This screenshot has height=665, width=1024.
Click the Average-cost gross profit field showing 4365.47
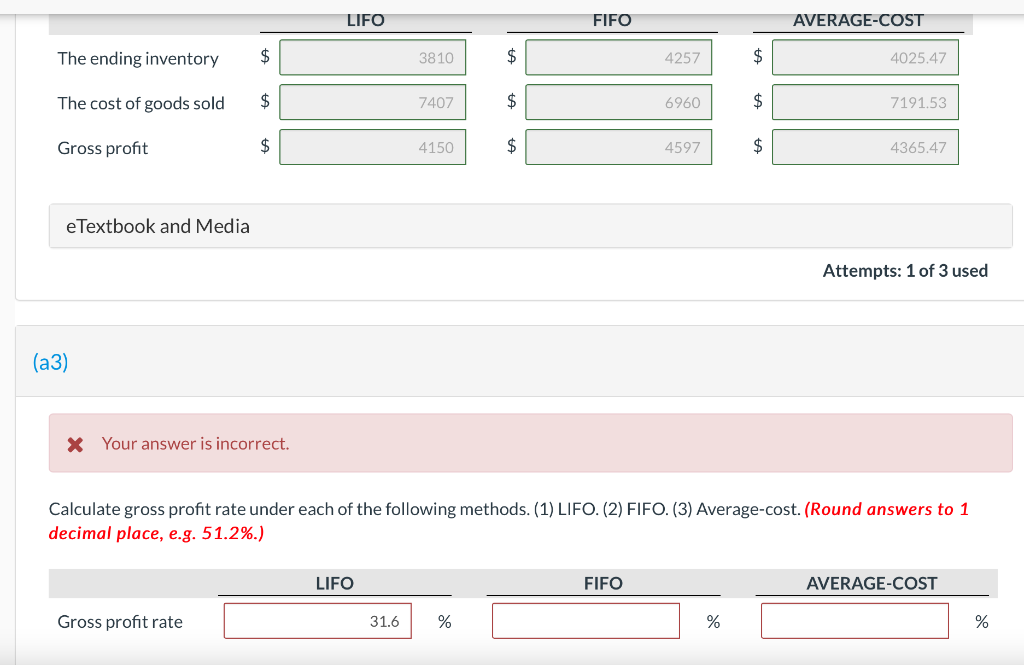tap(865, 146)
